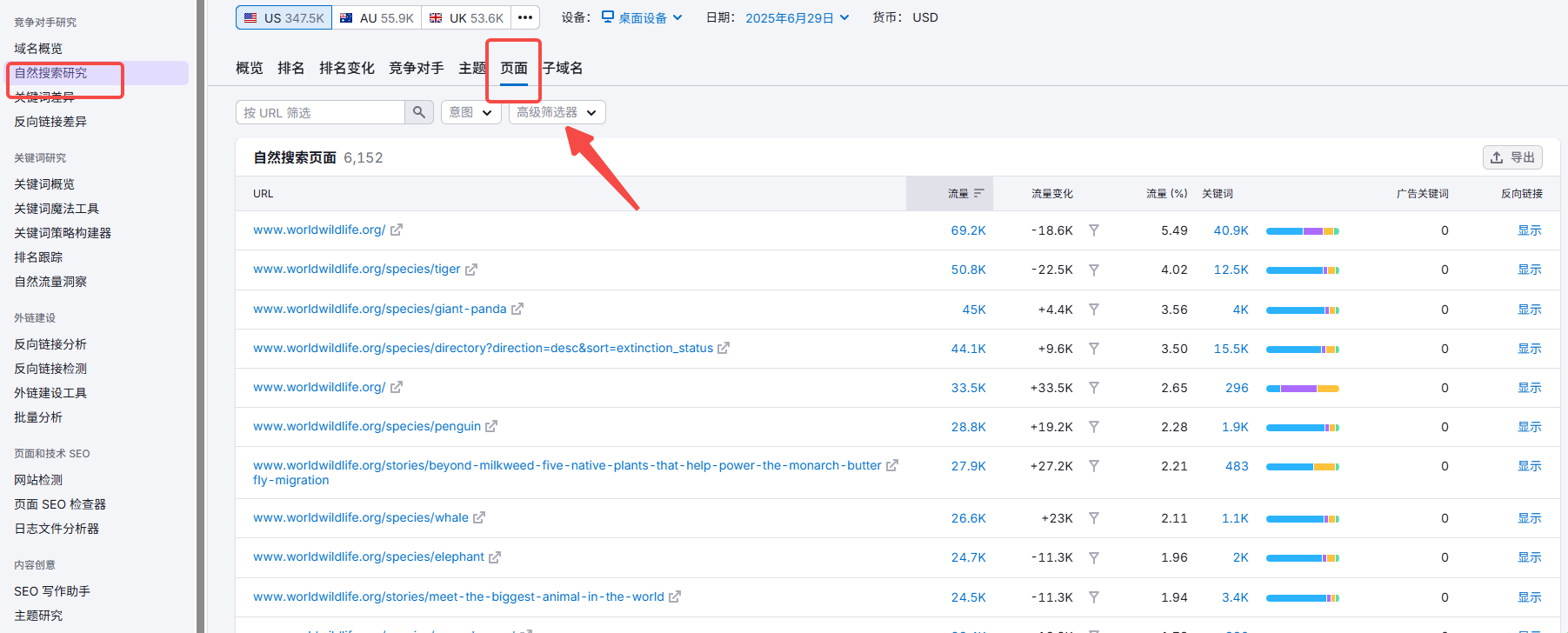Select the US 347.5K database toggle

284,17
